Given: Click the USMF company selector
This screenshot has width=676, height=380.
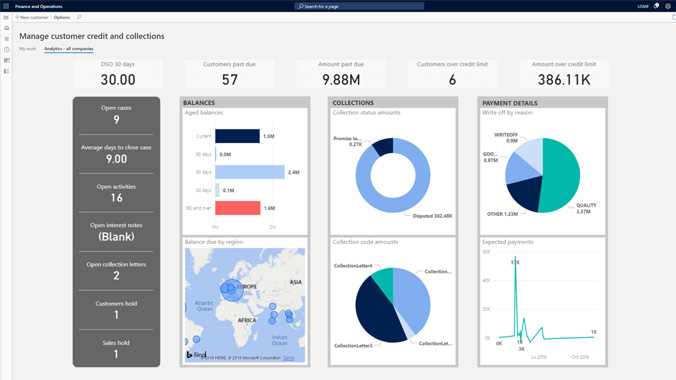Looking at the screenshot, I should coord(643,6).
